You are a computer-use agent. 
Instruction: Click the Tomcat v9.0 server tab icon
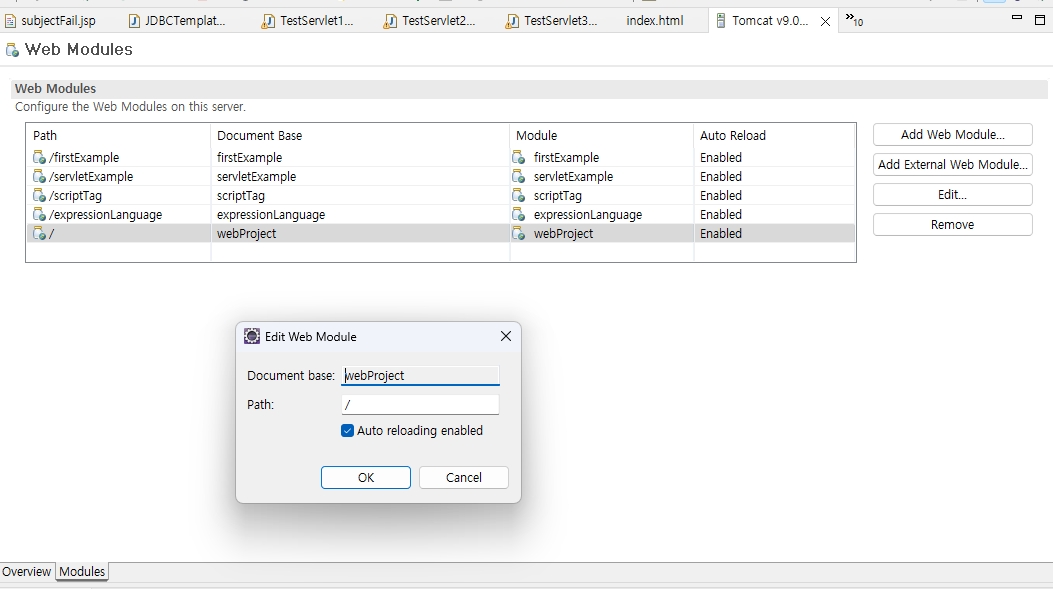pyautogui.click(x=721, y=21)
